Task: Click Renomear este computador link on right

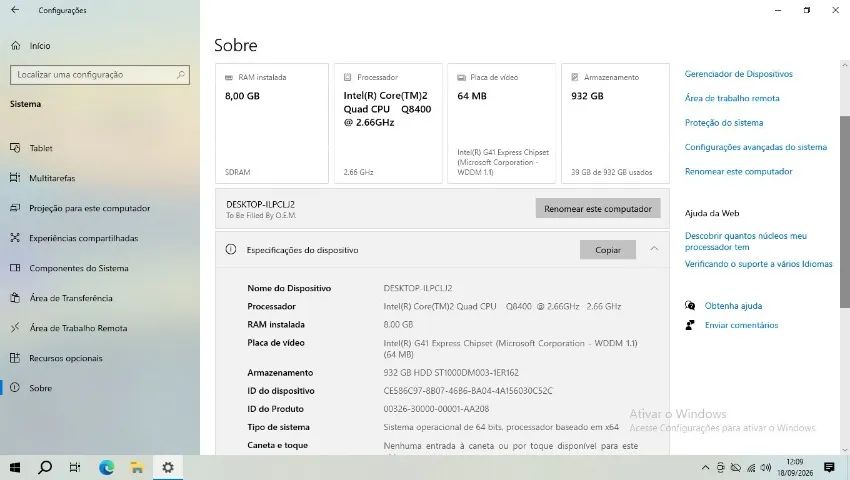Action: tap(738, 171)
